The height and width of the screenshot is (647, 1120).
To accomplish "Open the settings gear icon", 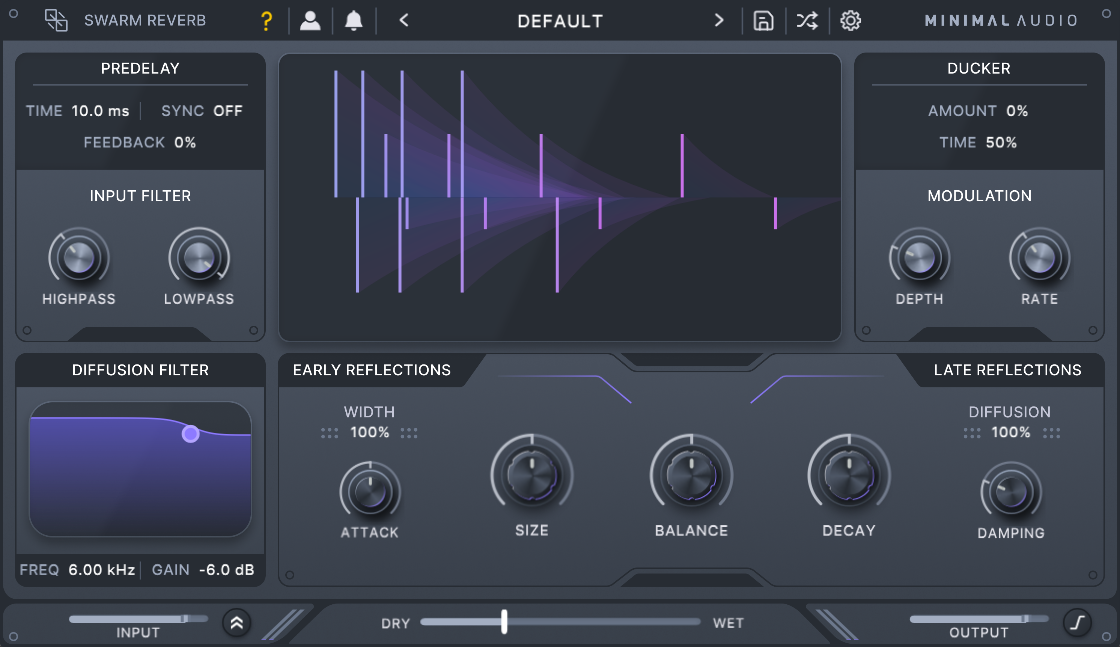I will pyautogui.click(x=850, y=21).
